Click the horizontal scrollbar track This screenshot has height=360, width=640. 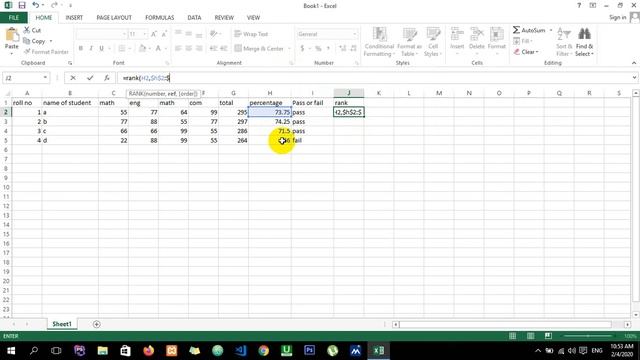(505, 324)
